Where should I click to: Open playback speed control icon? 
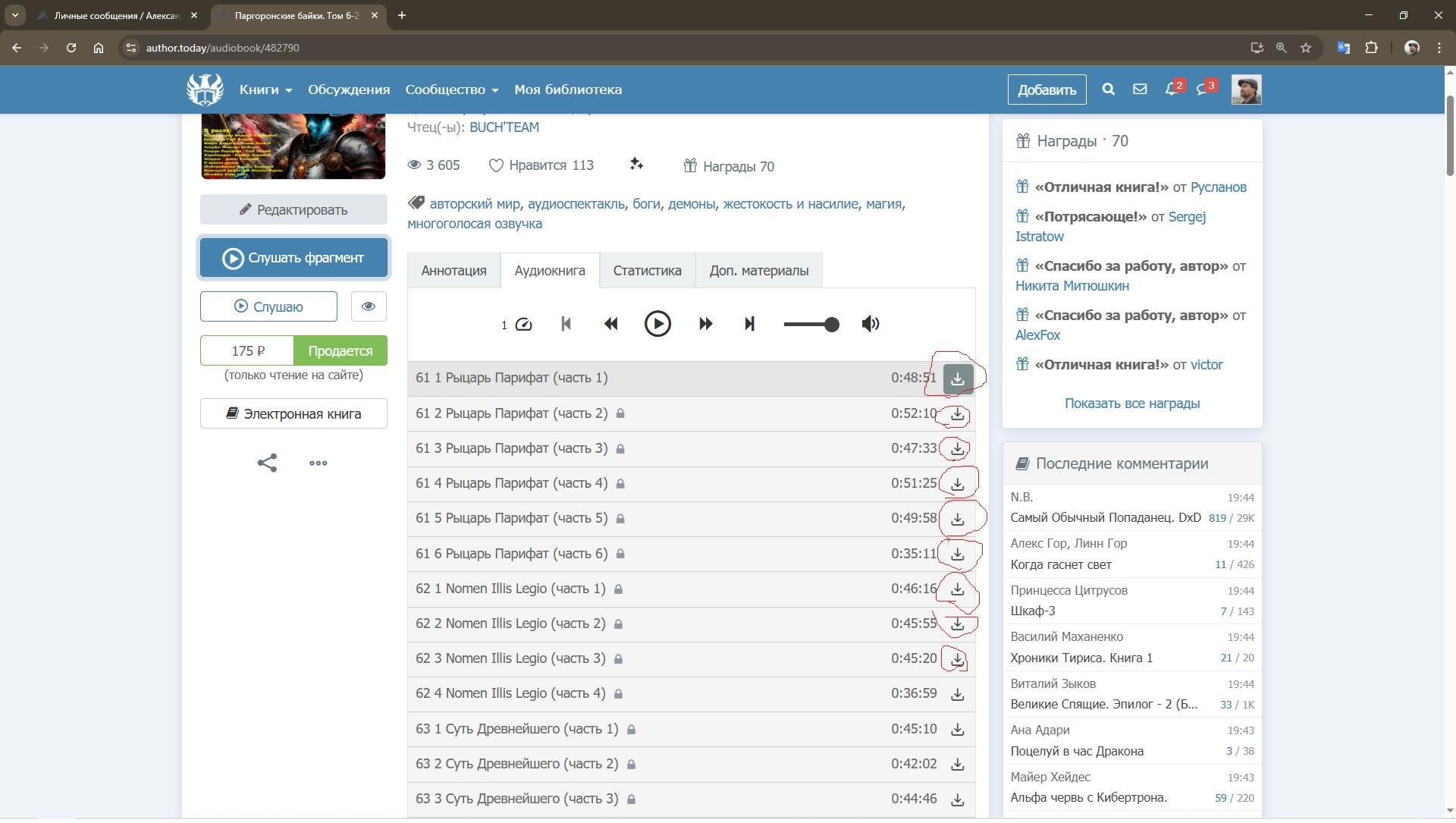pos(523,325)
